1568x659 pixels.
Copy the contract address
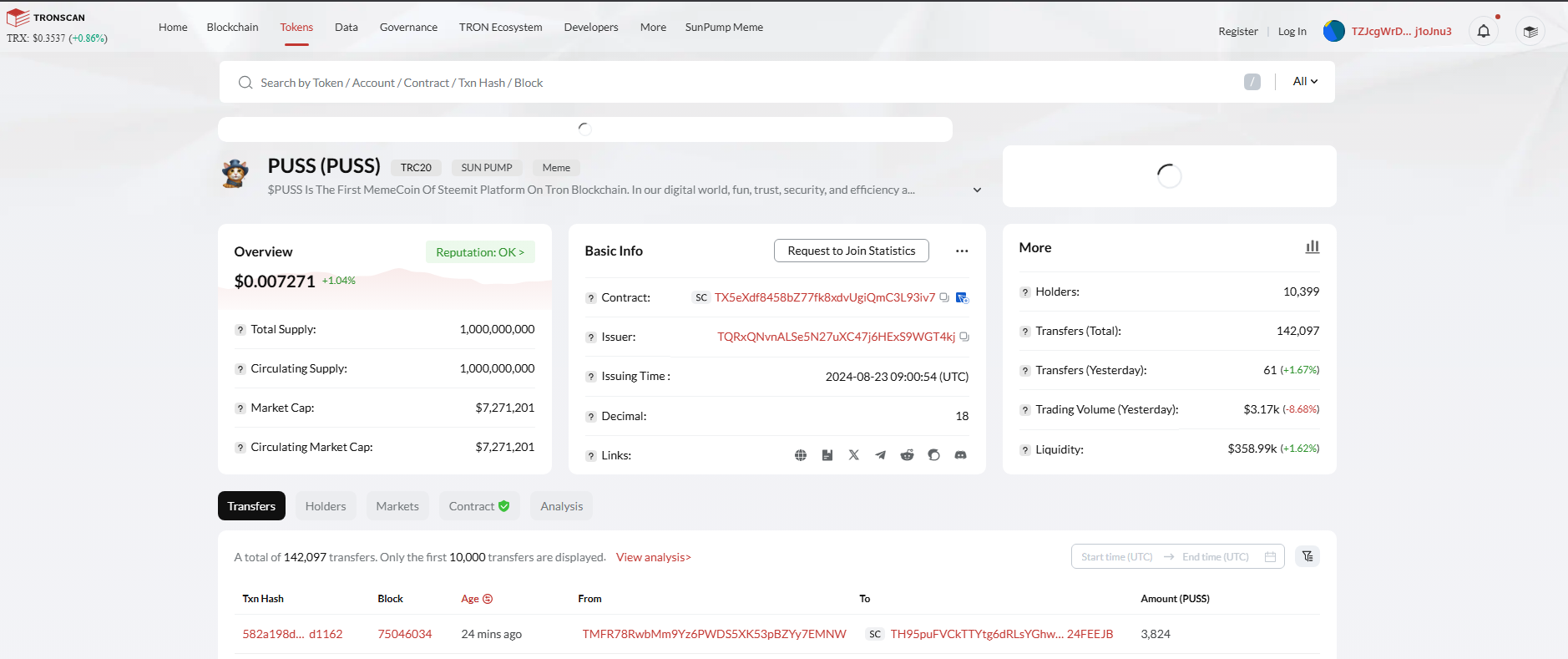944,297
